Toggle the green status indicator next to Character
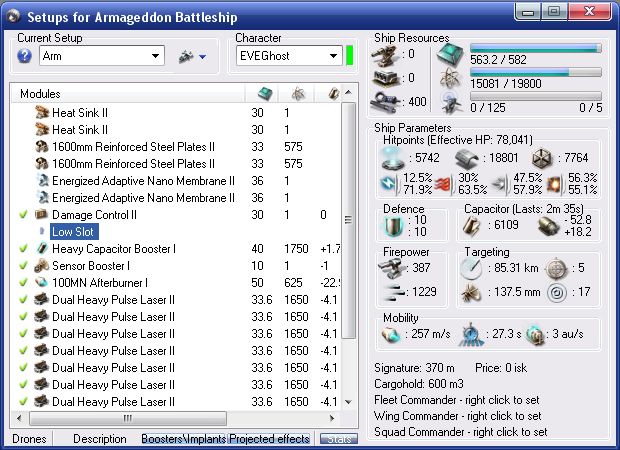 pos(350,56)
